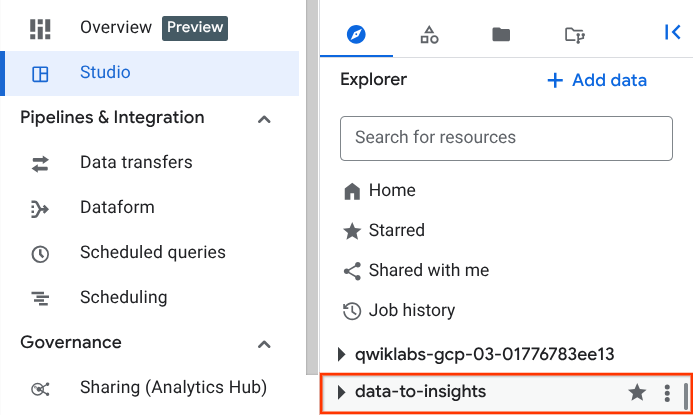
Task: Toggle the star on data-to-insights
Action: pyautogui.click(x=637, y=392)
